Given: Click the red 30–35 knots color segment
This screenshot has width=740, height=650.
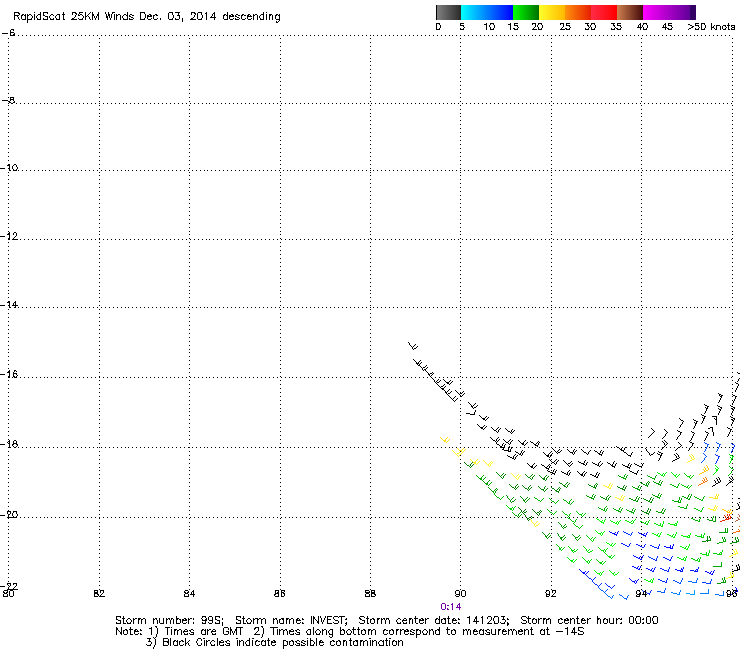Looking at the screenshot, I should pyautogui.click(x=604, y=12).
